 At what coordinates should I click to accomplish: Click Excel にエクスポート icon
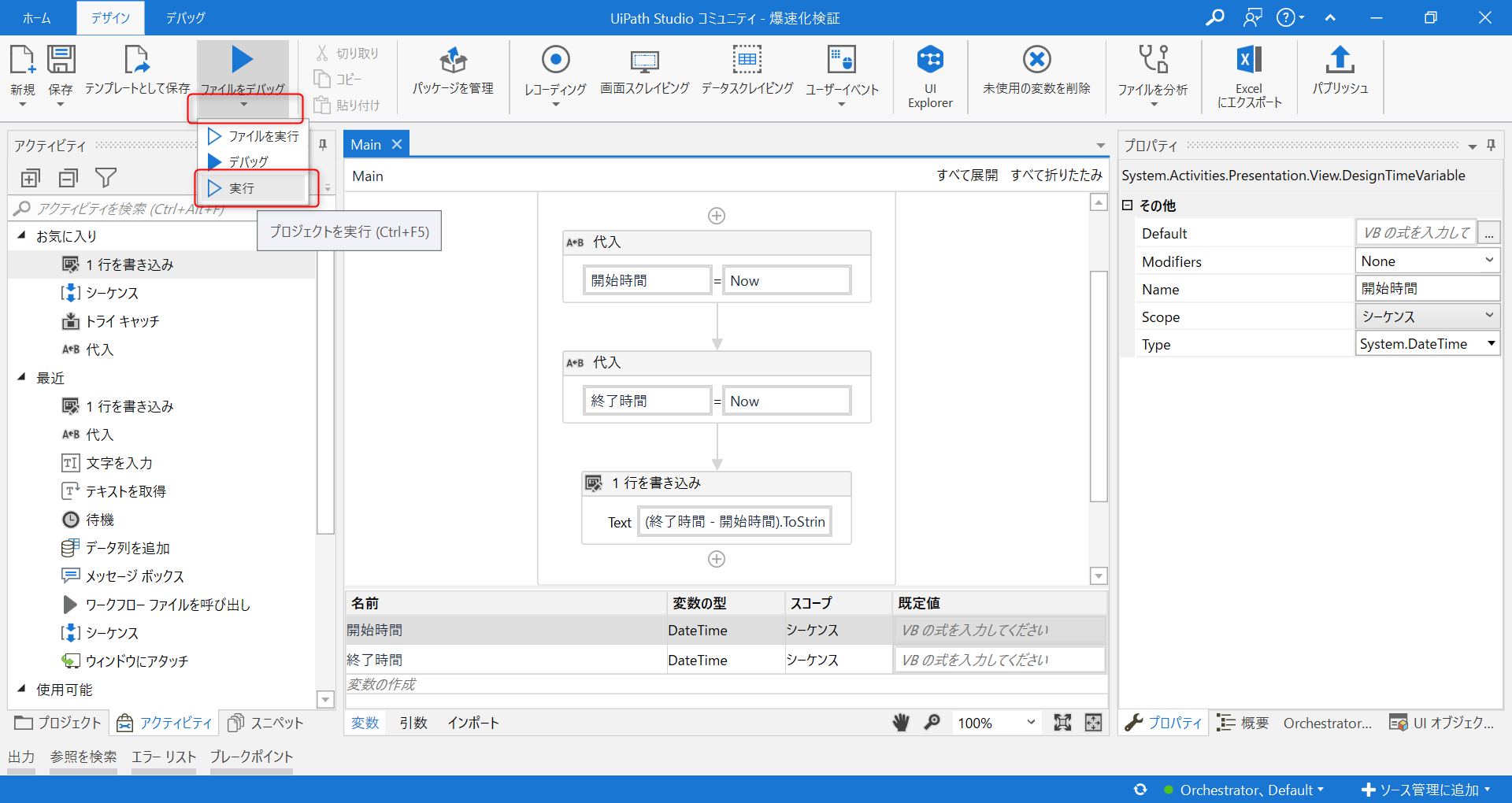point(1249,60)
